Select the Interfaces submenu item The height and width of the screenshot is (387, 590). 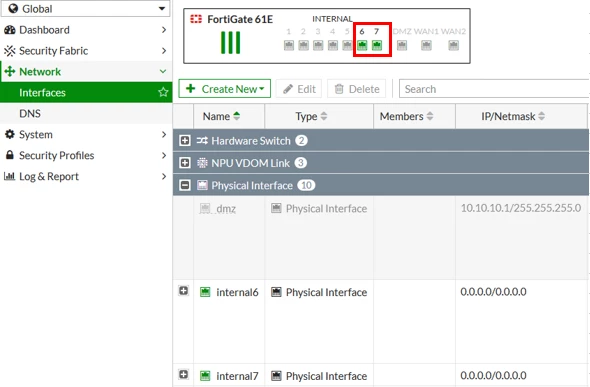point(85,93)
